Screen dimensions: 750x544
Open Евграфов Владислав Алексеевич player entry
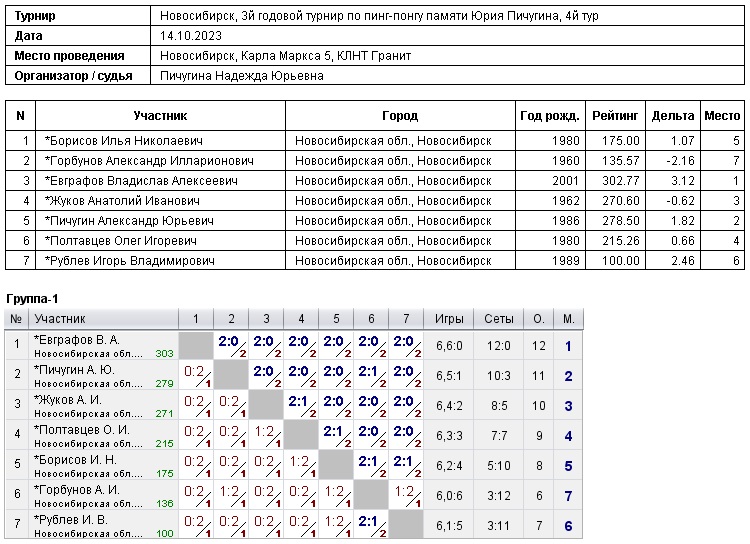tap(141, 181)
